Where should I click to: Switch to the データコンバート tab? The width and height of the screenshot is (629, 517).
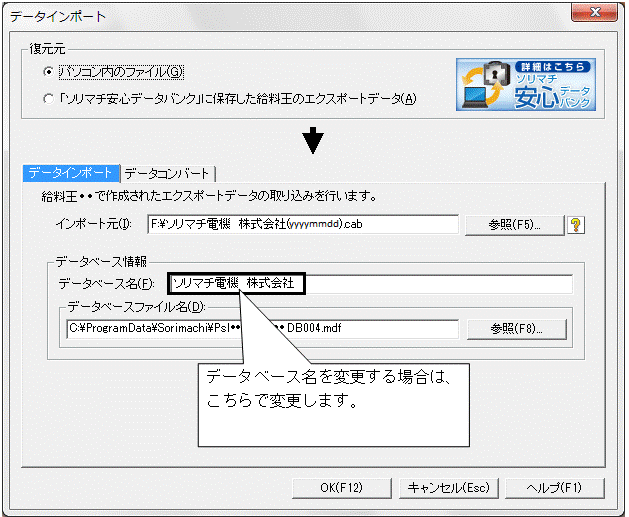pyautogui.click(x=167, y=174)
